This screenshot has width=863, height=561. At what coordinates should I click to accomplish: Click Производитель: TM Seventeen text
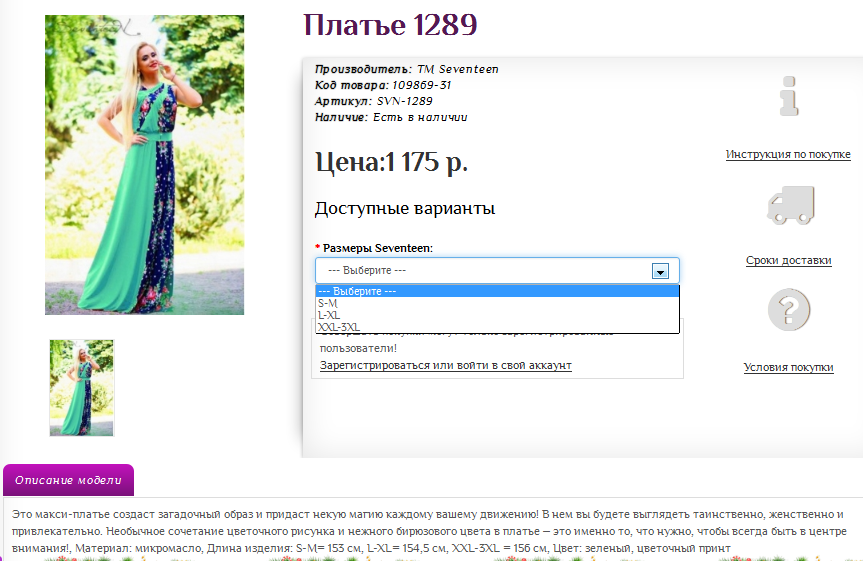point(407,69)
